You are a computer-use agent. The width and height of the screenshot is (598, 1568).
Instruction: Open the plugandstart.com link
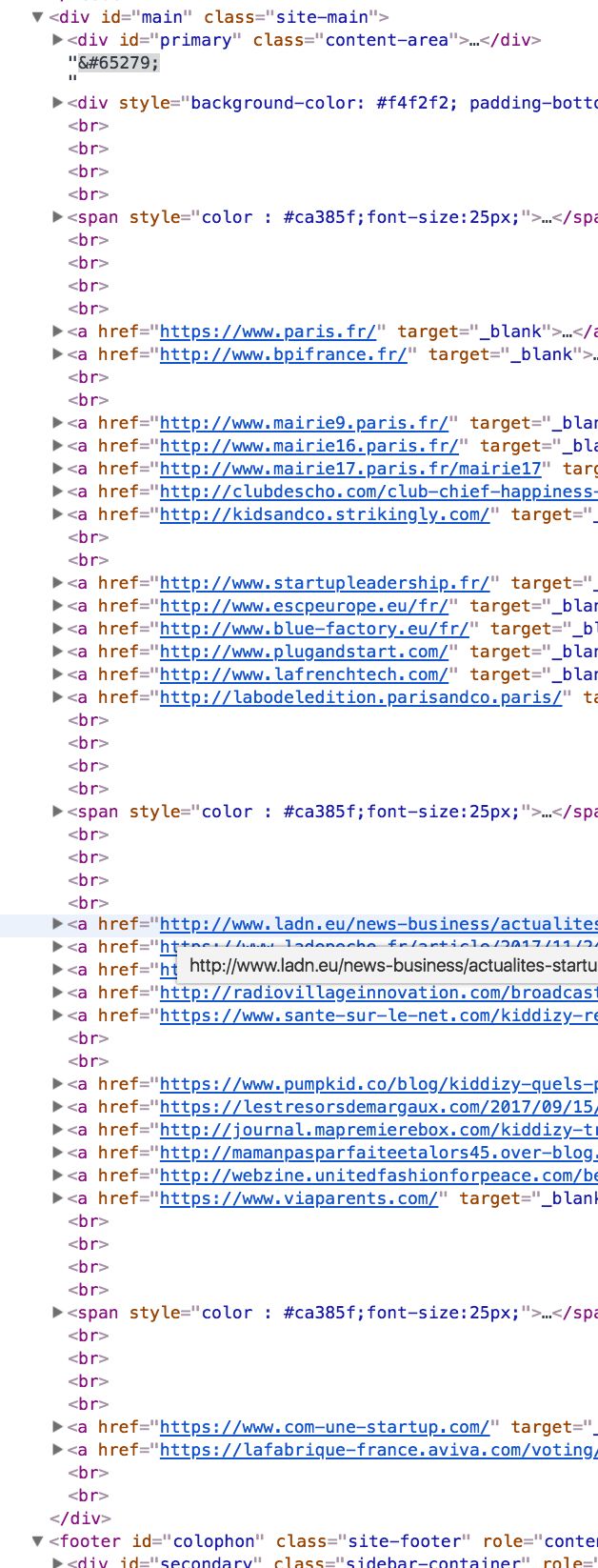pos(304,652)
